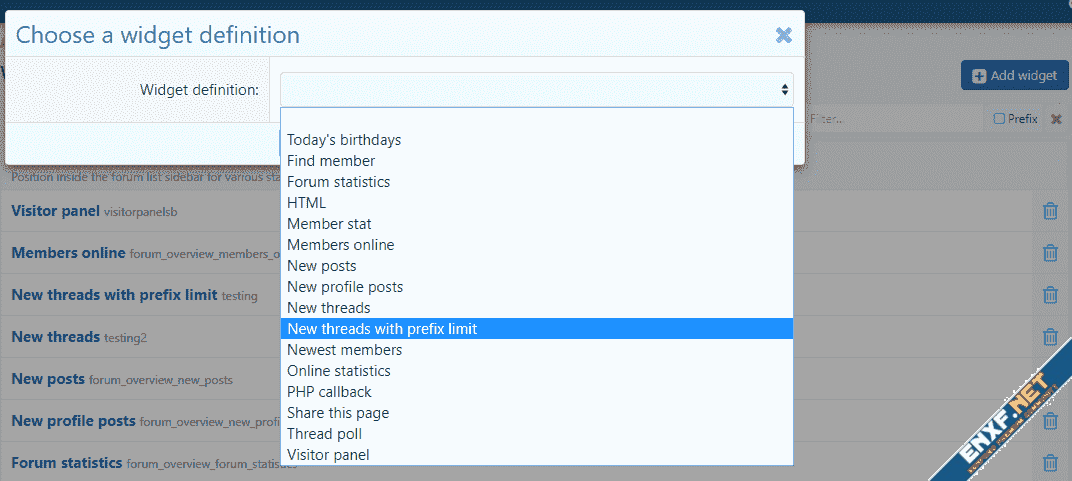Click the Add widget button
Image resolution: width=1072 pixels, height=481 pixels.
(x=1014, y=75)
